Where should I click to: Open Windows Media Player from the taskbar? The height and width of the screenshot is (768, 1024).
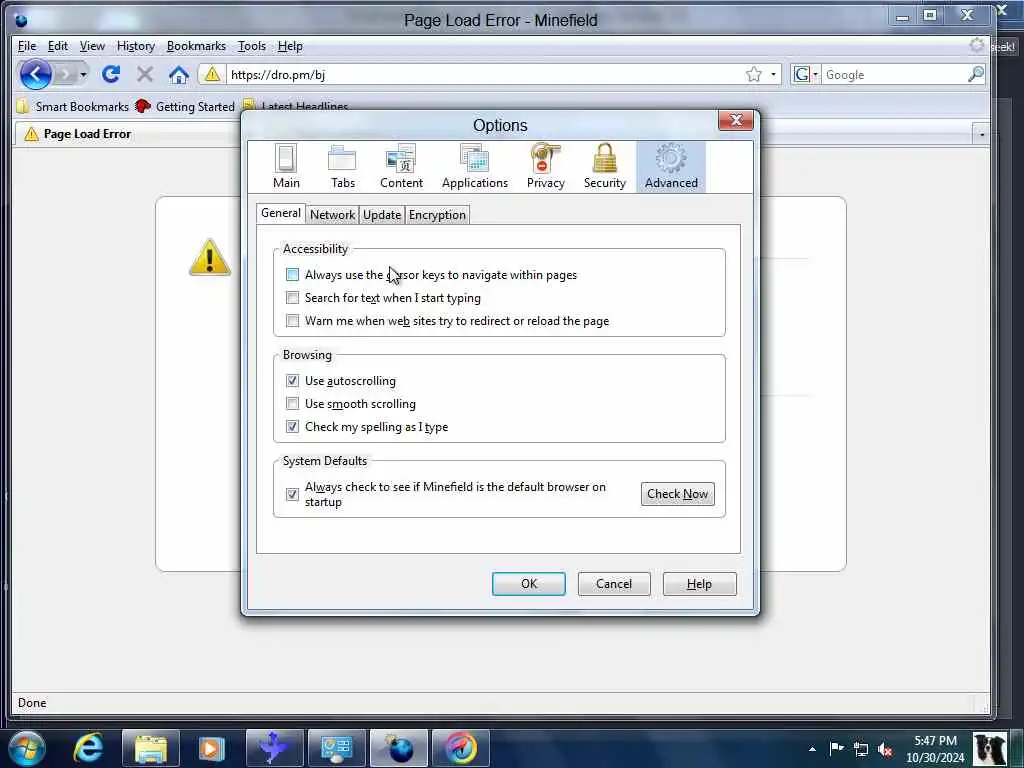(x=212, y=748)
